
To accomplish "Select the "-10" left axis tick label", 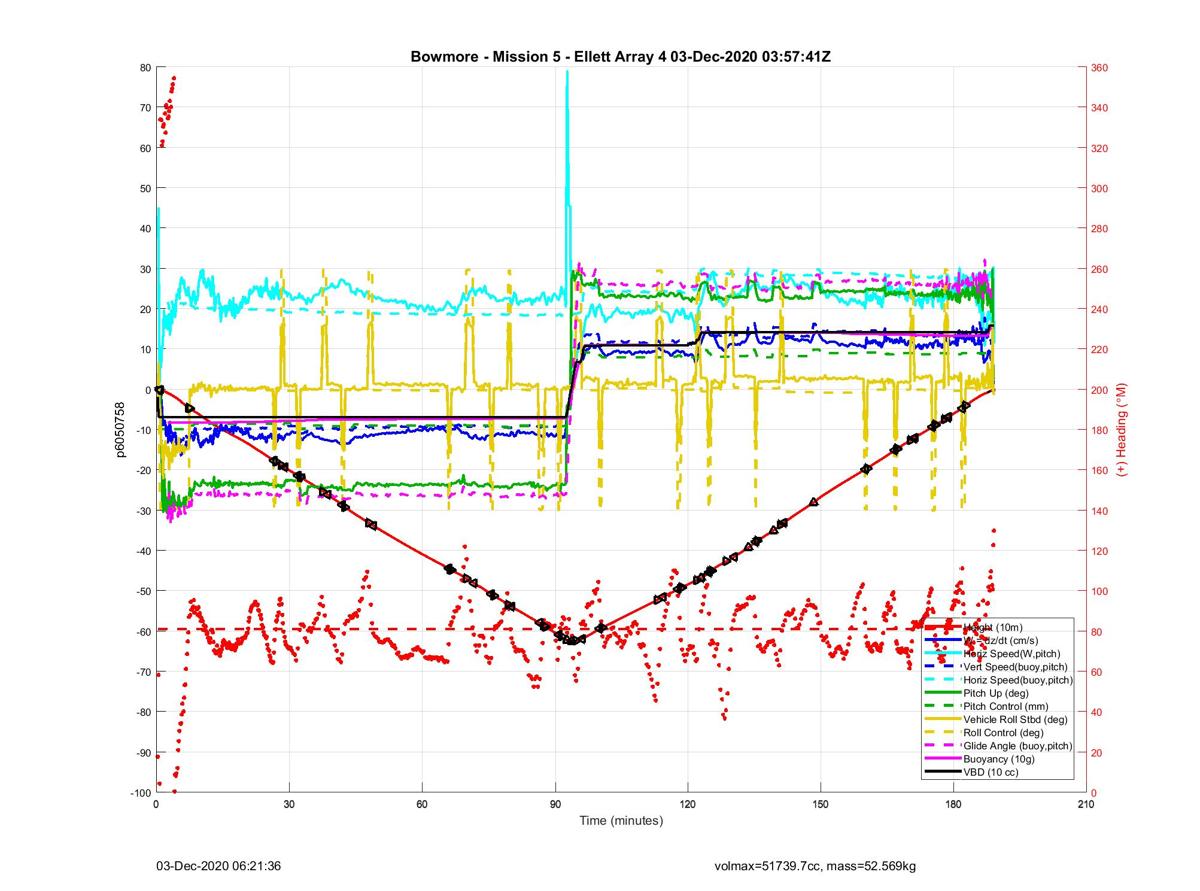I will coord(142,430).
